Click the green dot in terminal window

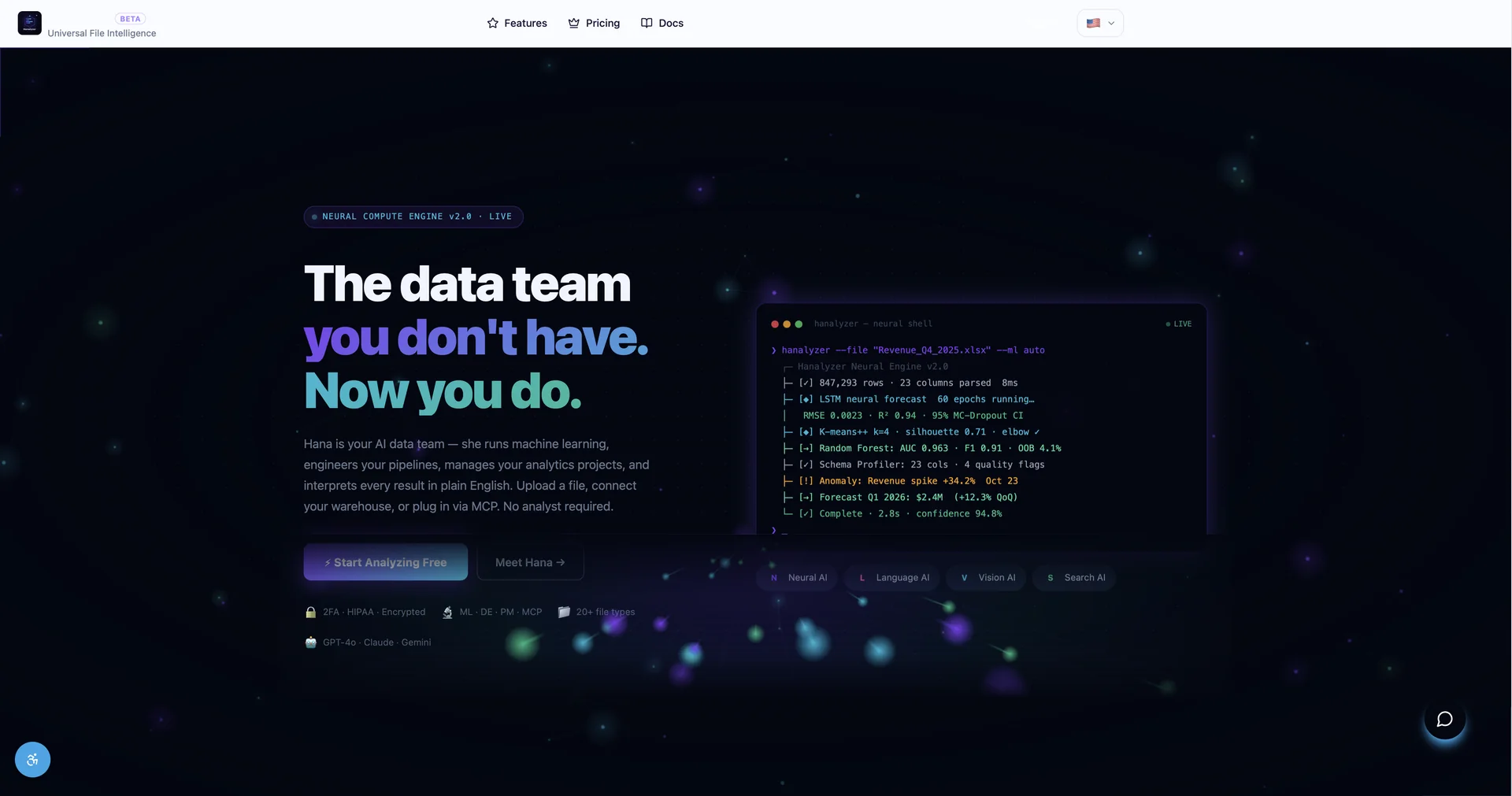point(799,324)
